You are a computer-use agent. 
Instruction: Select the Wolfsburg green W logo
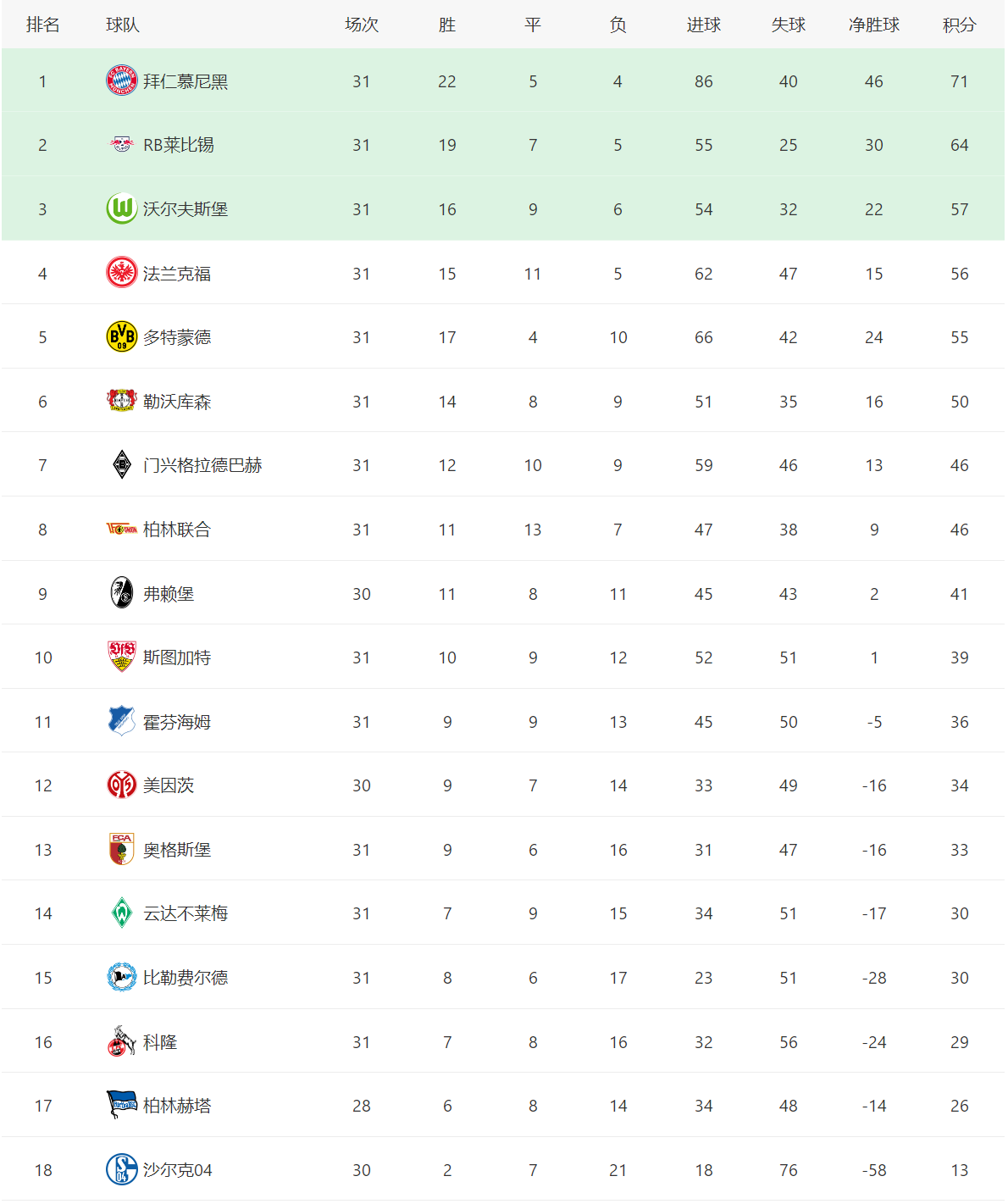click(121, 208)
